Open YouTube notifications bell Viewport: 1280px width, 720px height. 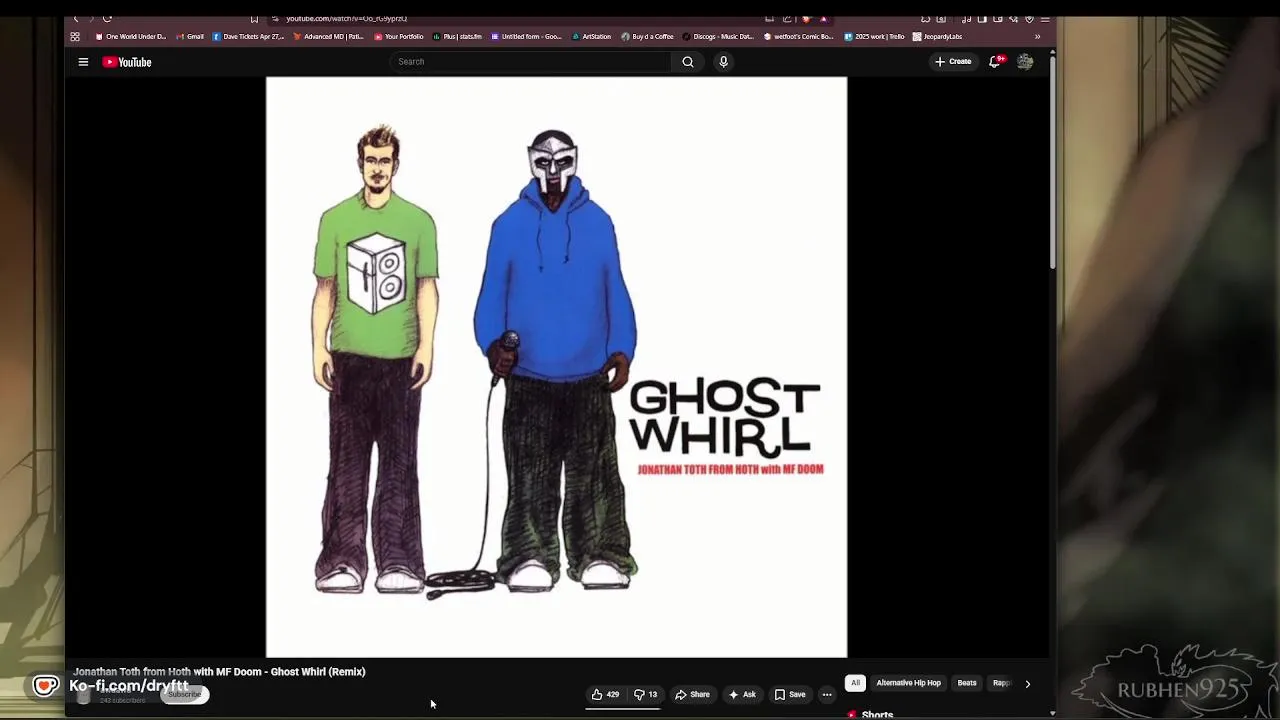point(996,62)
